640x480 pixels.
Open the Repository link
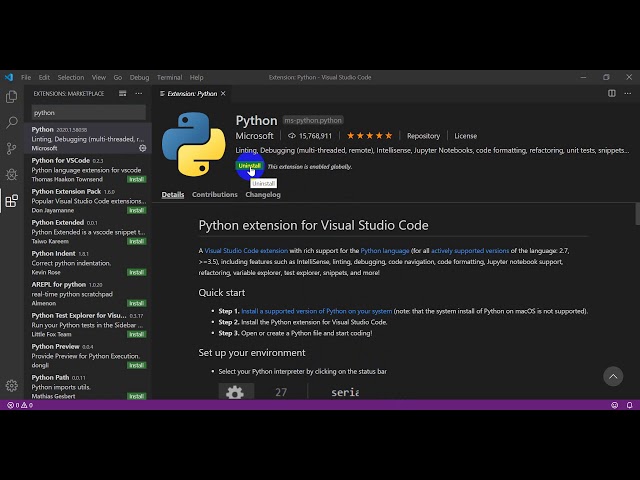pyautogui.click(x=423, y=136)
